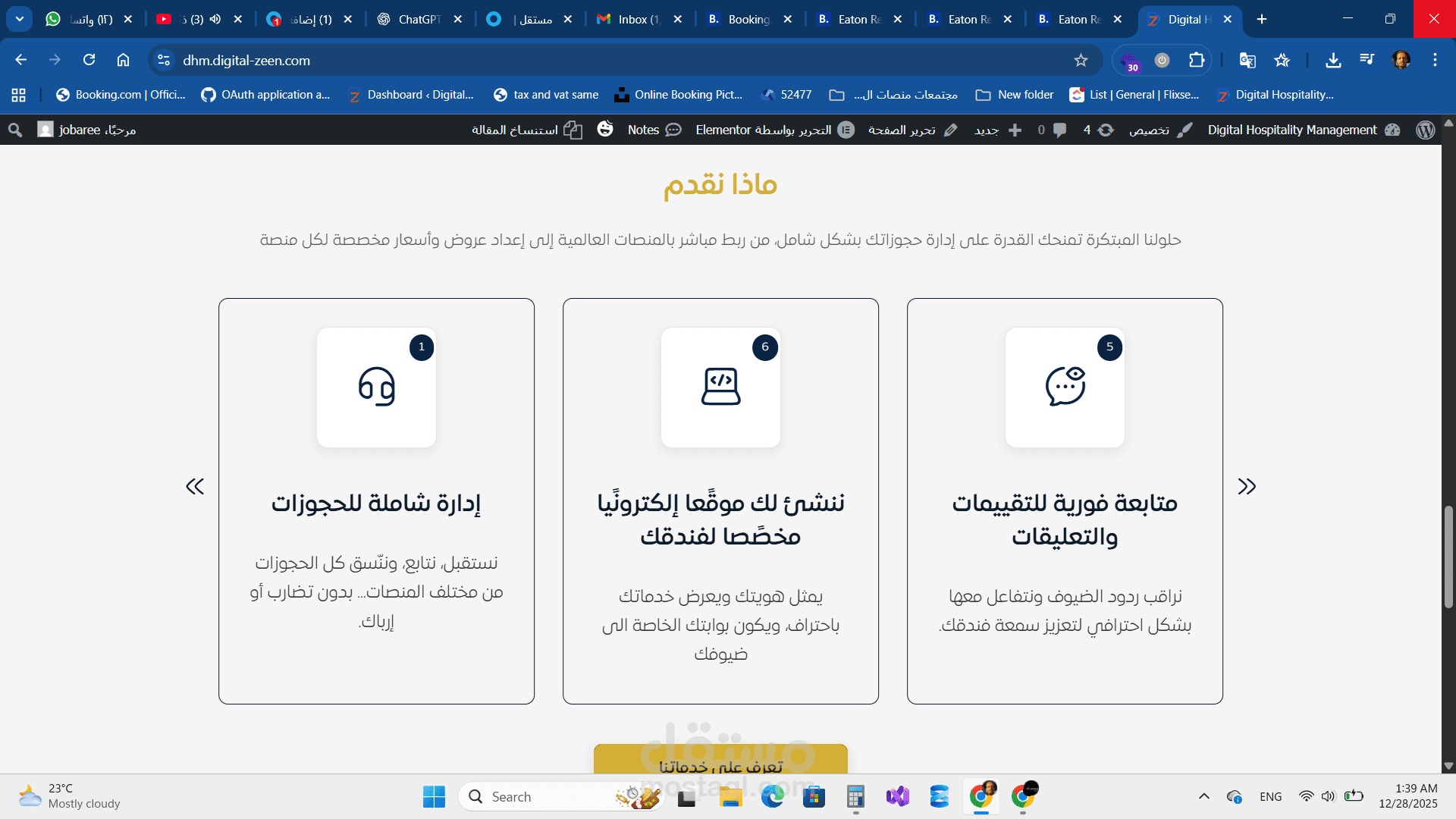Bookmark this page with the star icon
This screenshot has height=819, width=1456.
(1081, 61)
